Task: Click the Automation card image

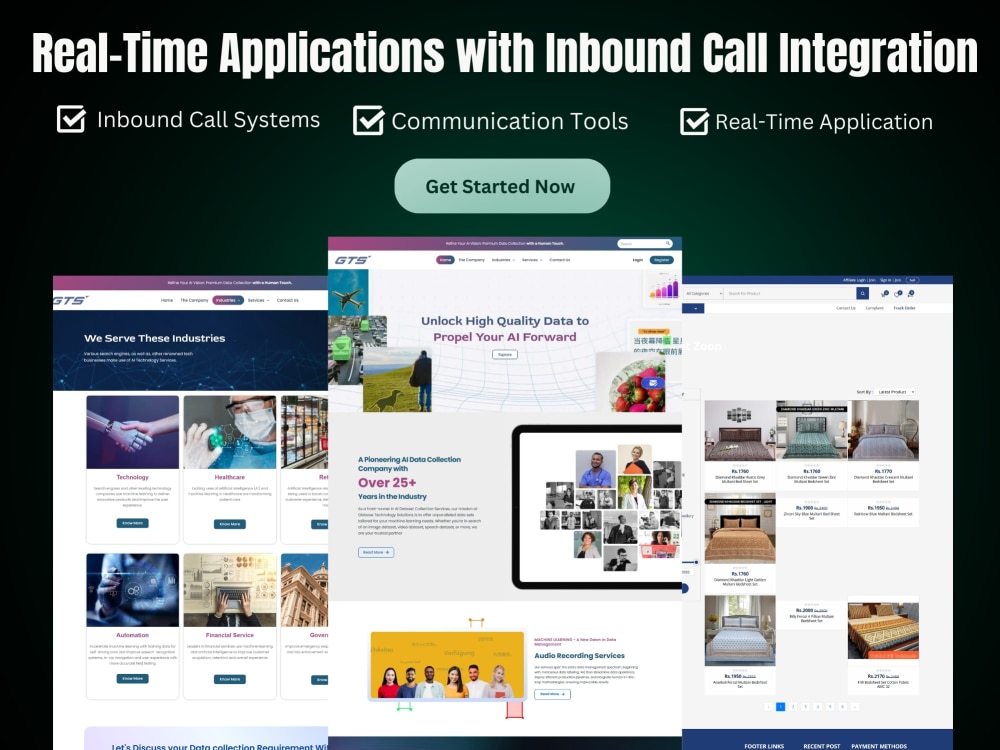Action: [133, 590]
